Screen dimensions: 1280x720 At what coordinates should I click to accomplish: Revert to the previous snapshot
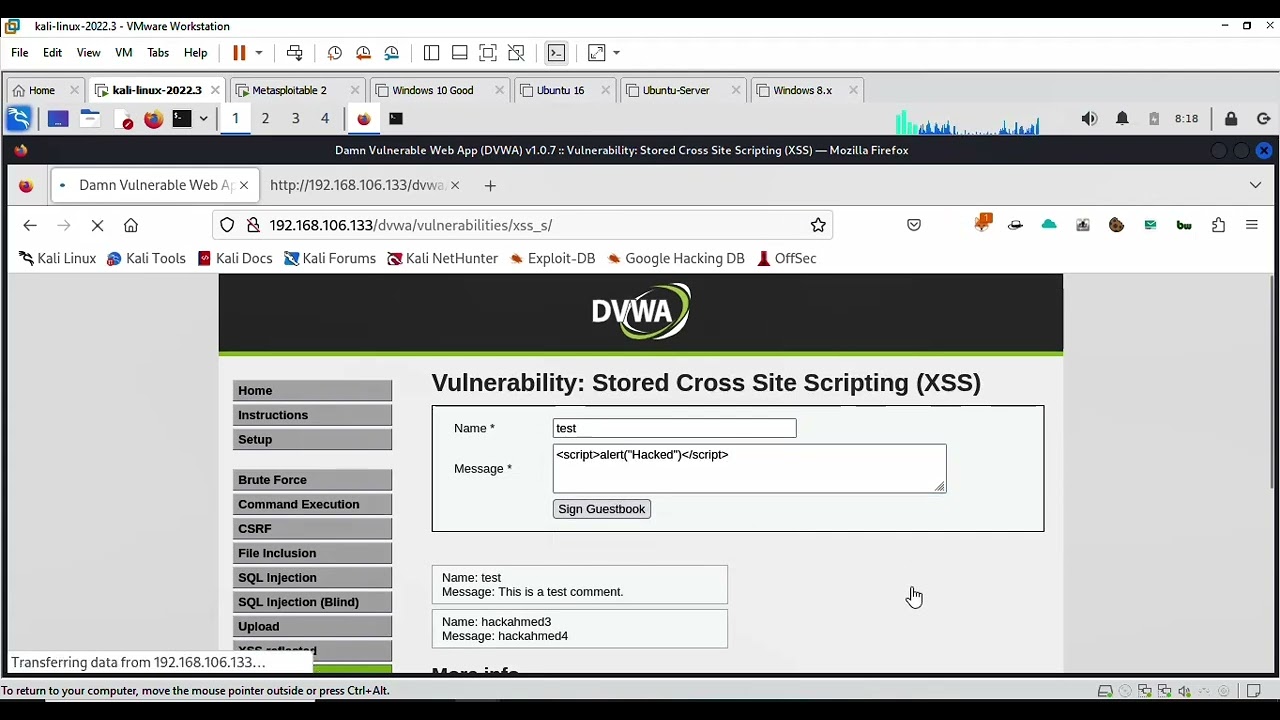click(363, 53)
